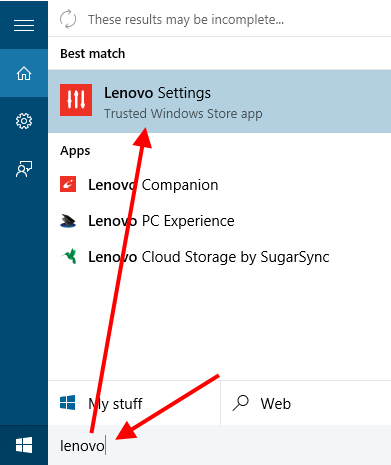Image resolution: width=391 pixels, height=465 pixels.
Task: Click the Windows Start button
Action: (24, 445)
